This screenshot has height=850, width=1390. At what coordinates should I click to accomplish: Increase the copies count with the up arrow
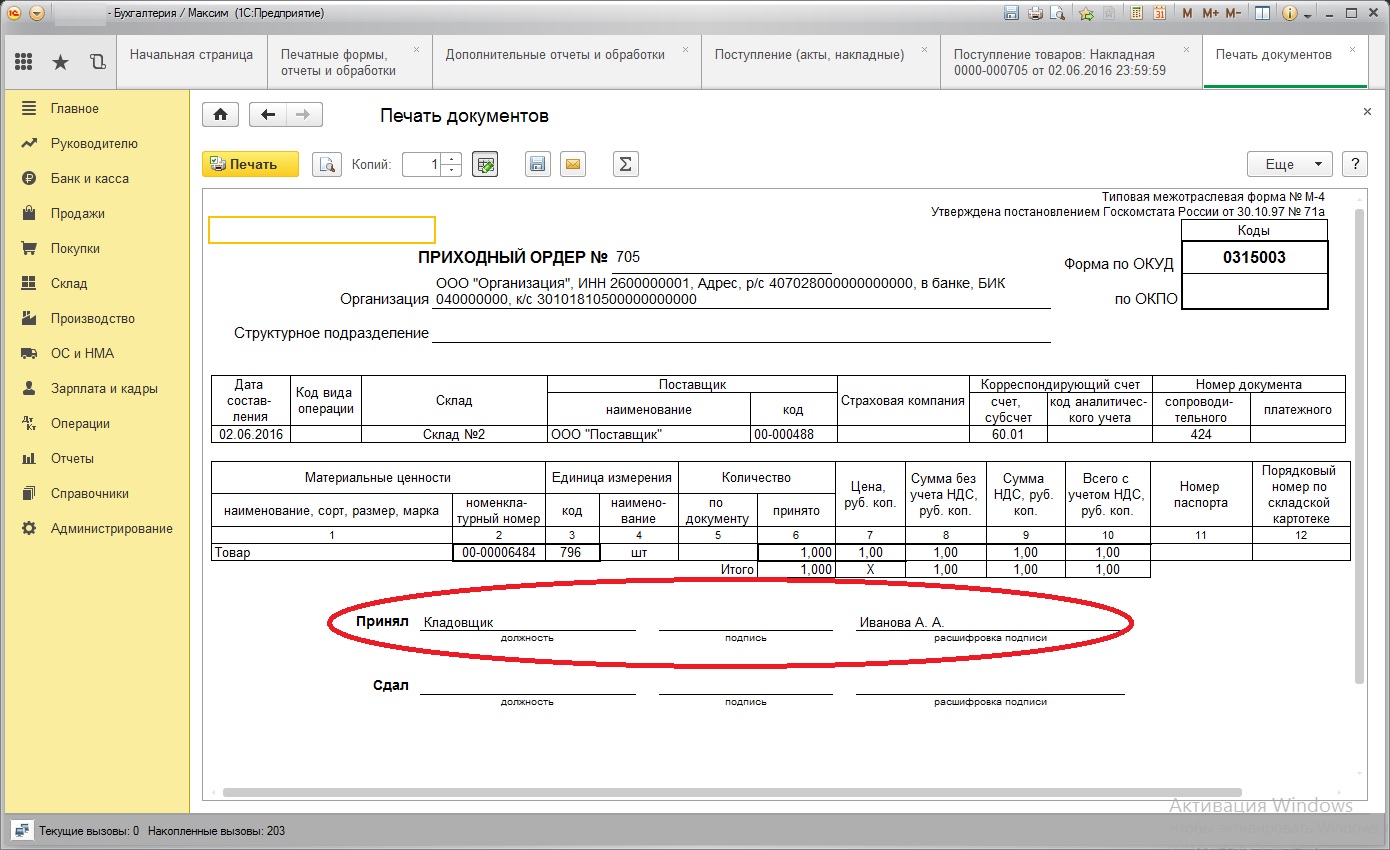click(452, 159)
